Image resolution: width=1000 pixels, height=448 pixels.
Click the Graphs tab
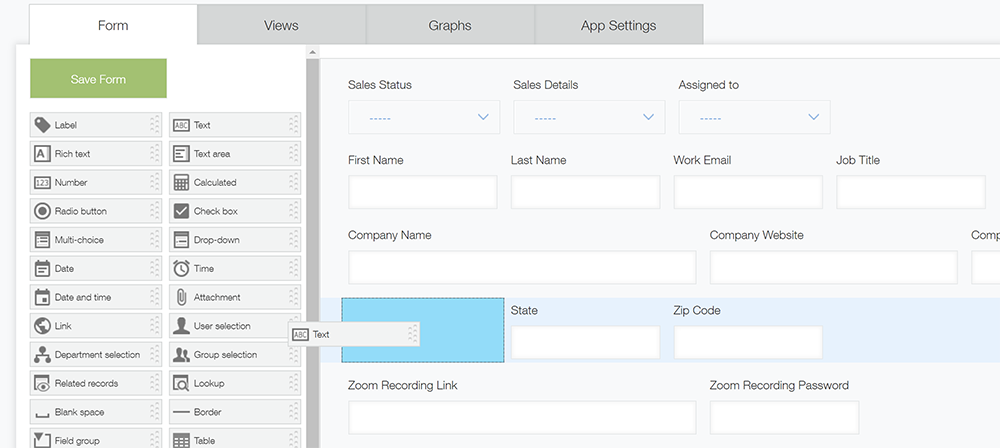click(x=450, y=25)
